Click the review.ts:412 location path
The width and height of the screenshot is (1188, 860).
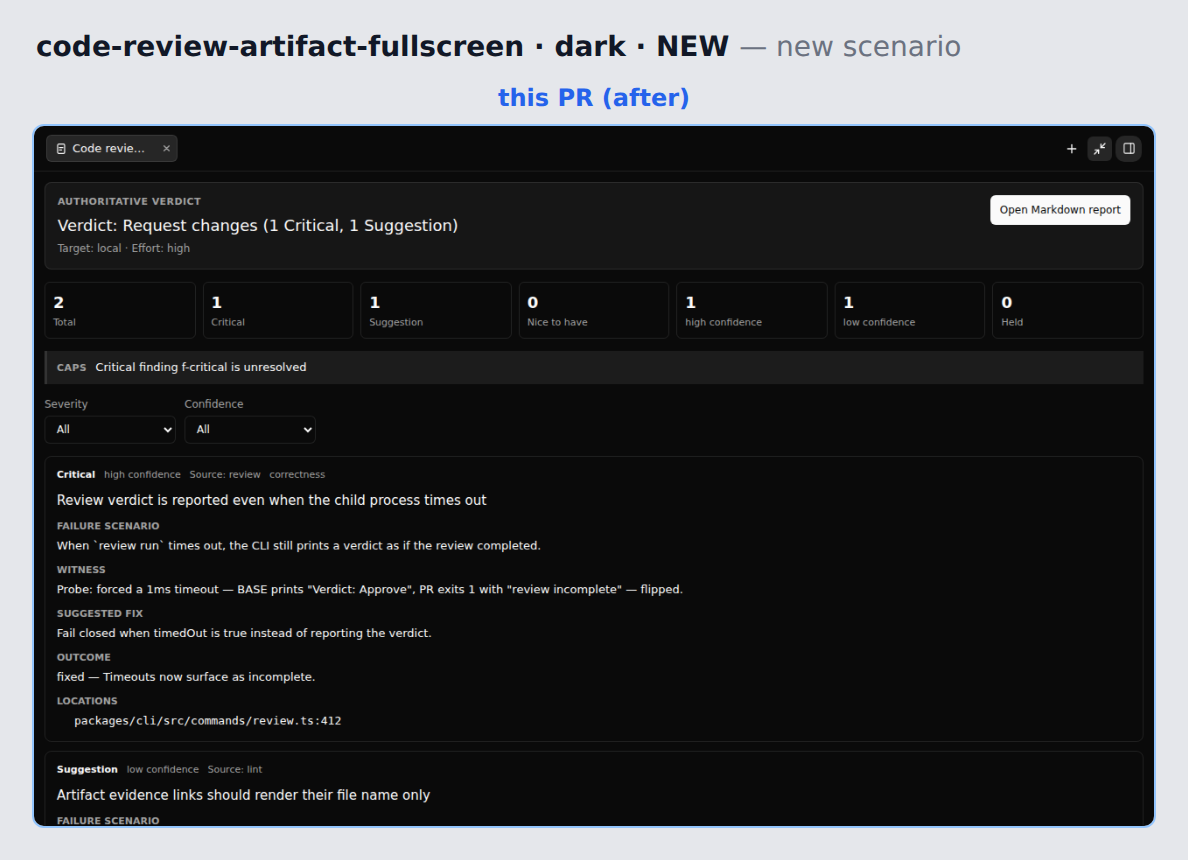tap(208, 721)
